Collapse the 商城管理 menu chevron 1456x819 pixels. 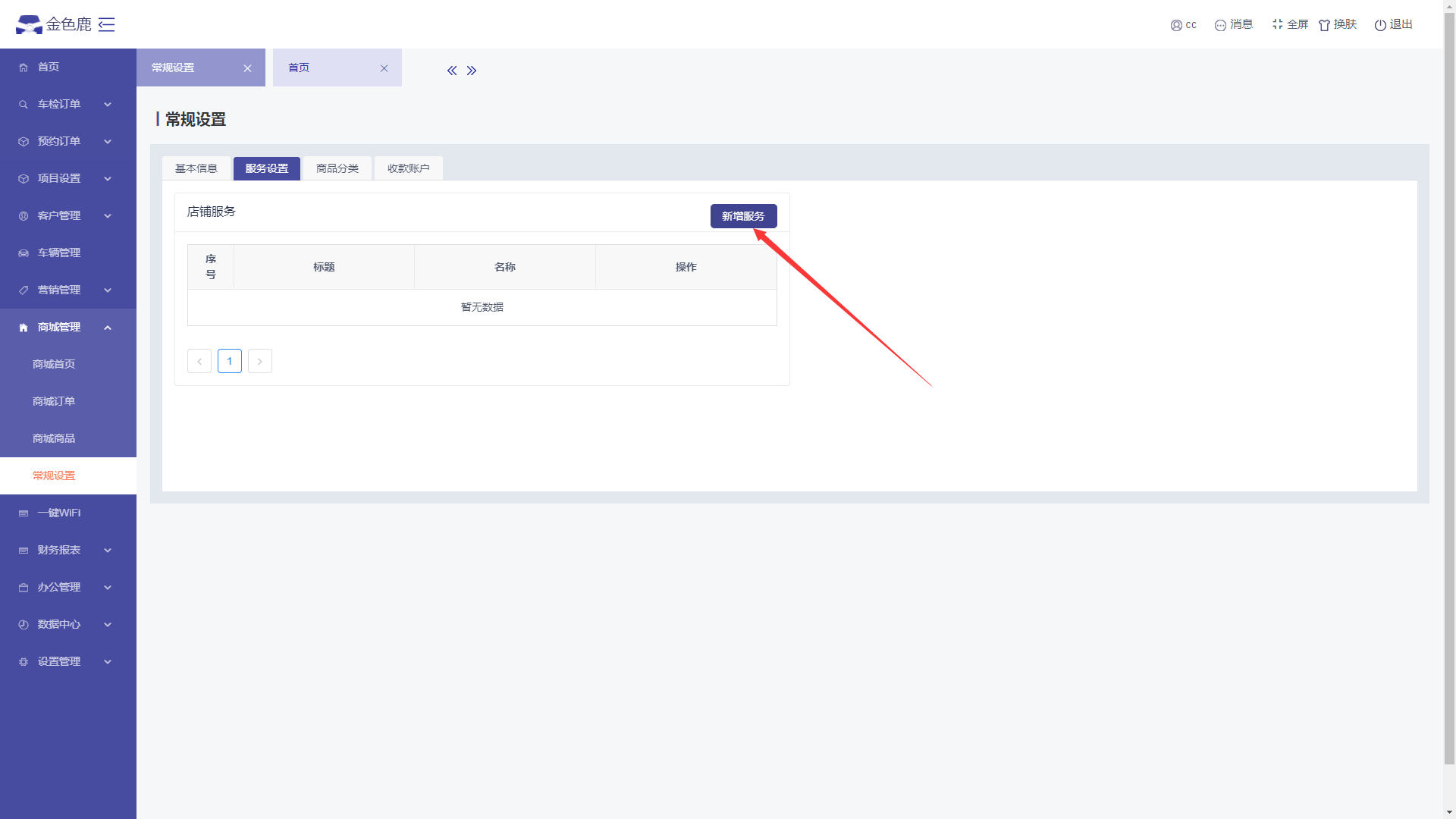108,328
